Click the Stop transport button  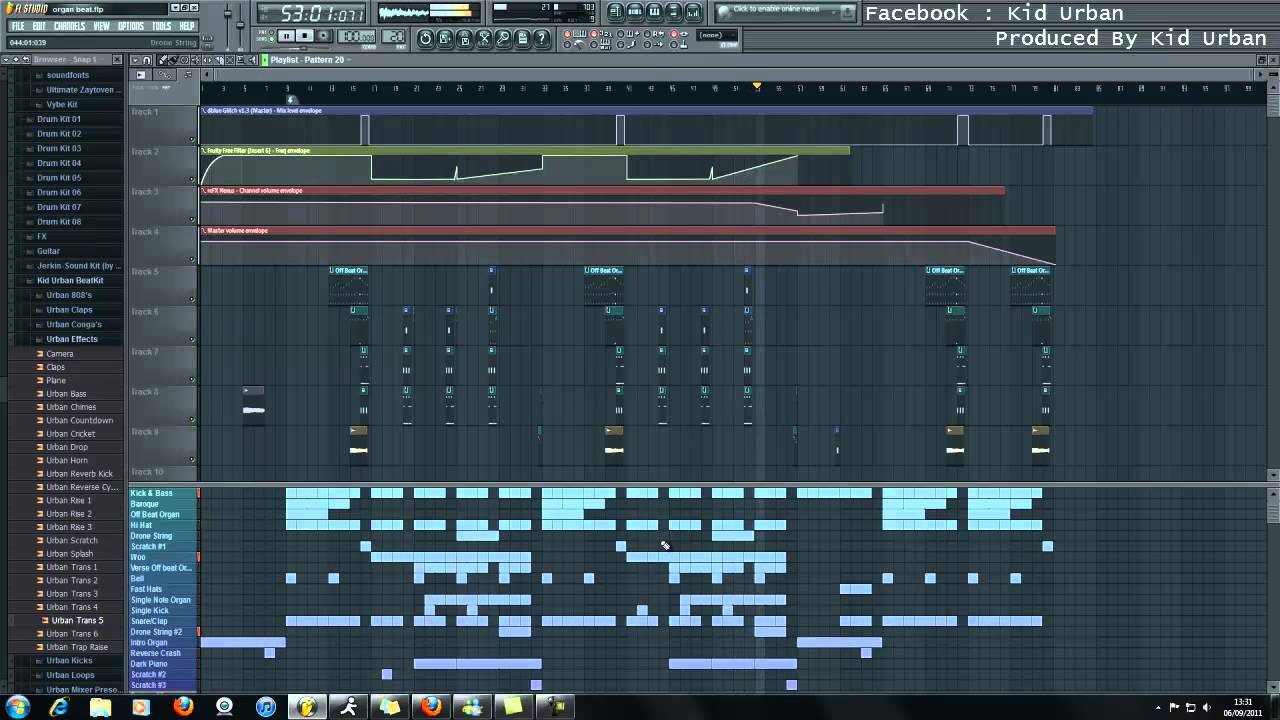[305, 36]
